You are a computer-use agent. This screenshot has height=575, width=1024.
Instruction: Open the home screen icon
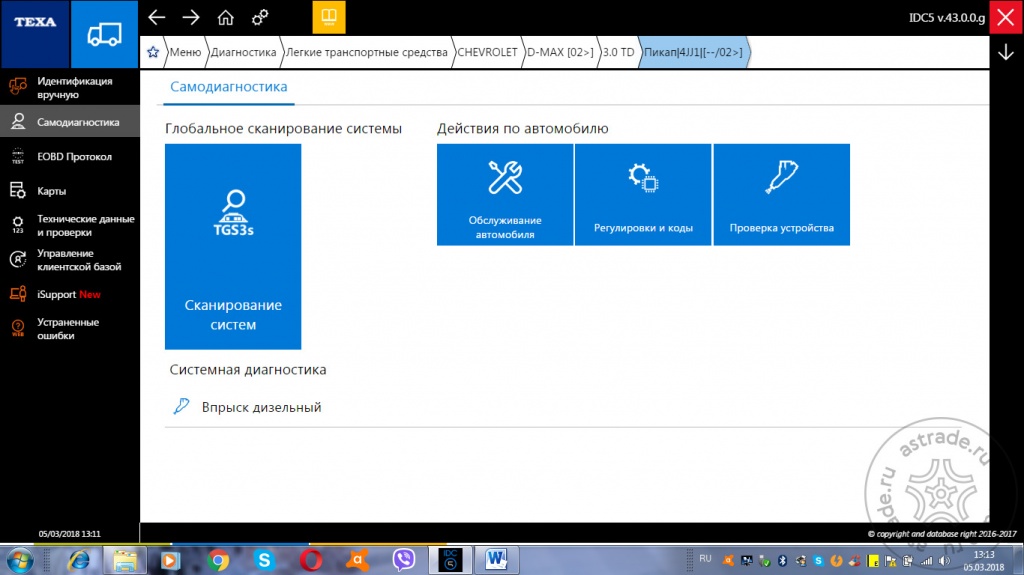click(x=225, y=18)
